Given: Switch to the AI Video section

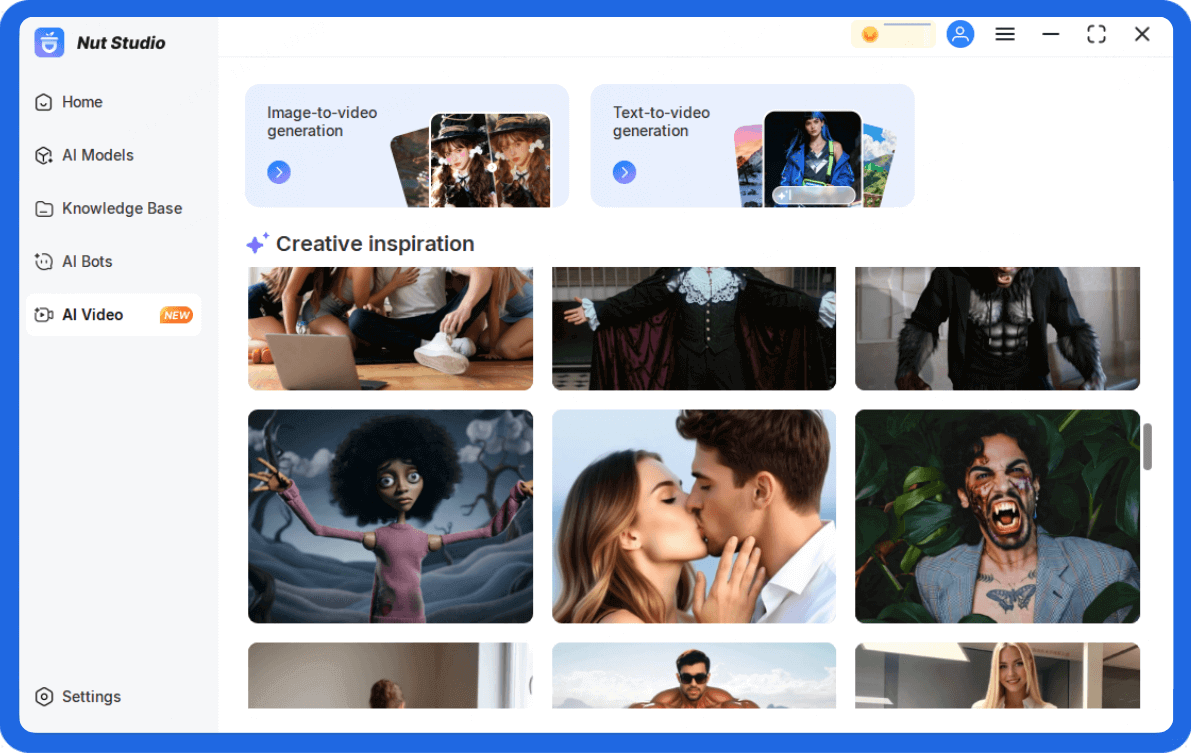Looking at the screenshot, I should (x=90, y=314).
